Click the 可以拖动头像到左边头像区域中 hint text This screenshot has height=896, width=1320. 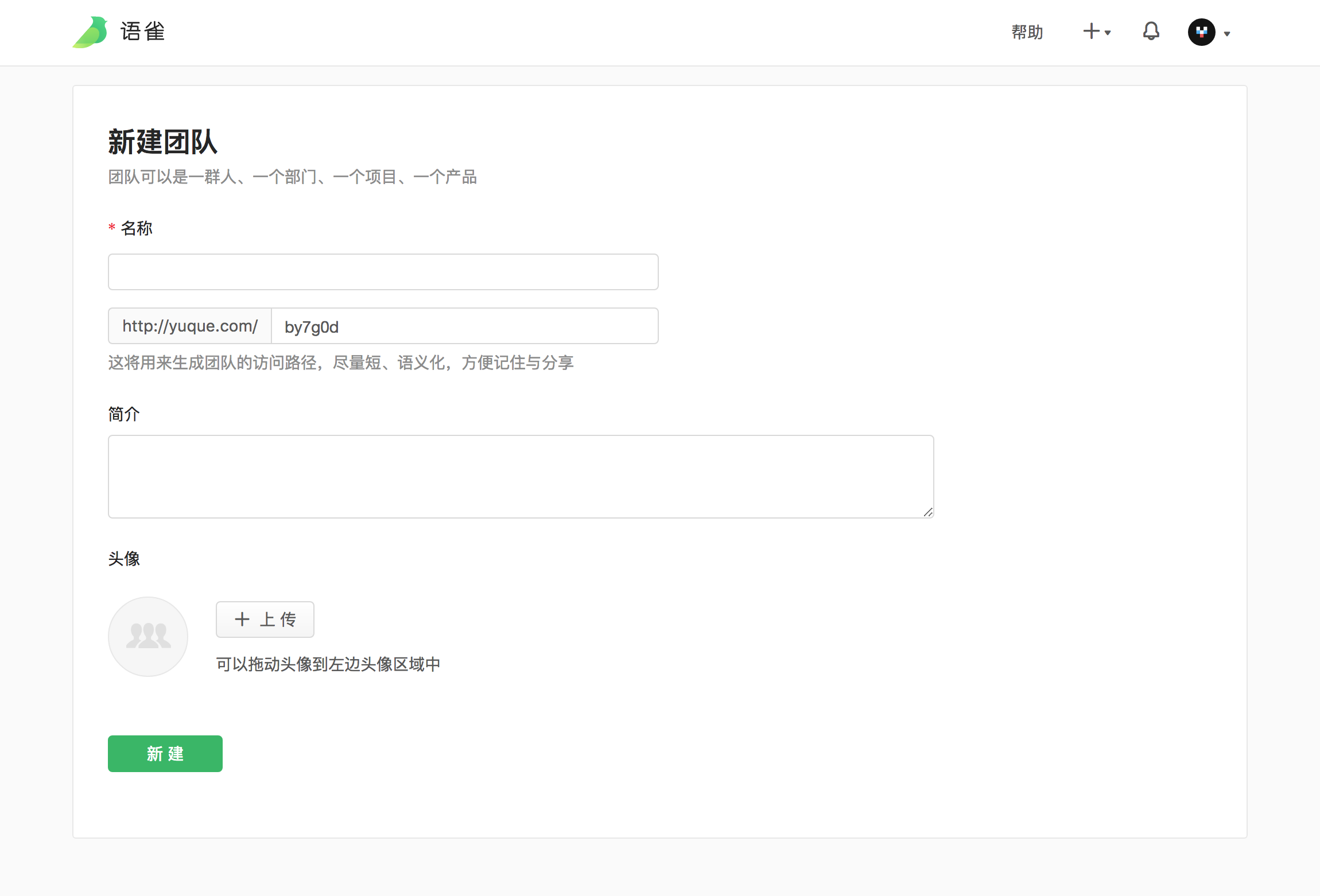coord(328,664)
